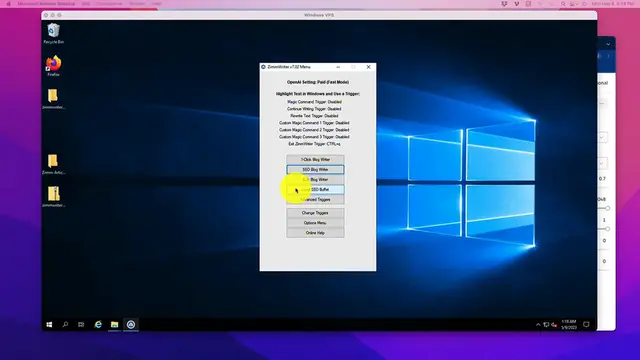640x360 pixels.
Task: Open the Connections menu in the Mac menu bar
Action: (x=109, y=4)
